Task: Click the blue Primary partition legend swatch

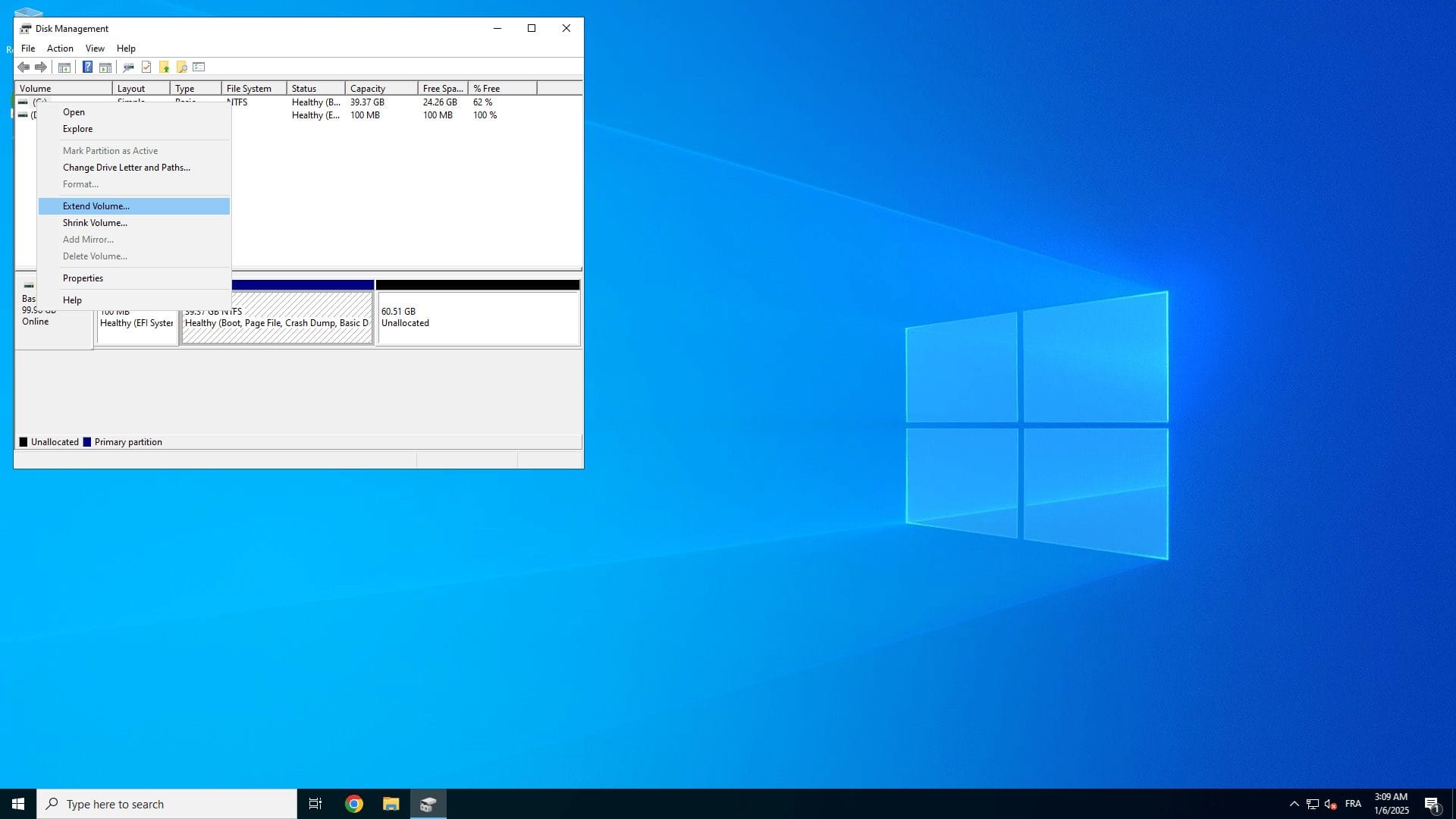Action: click(x=87, y=442)
